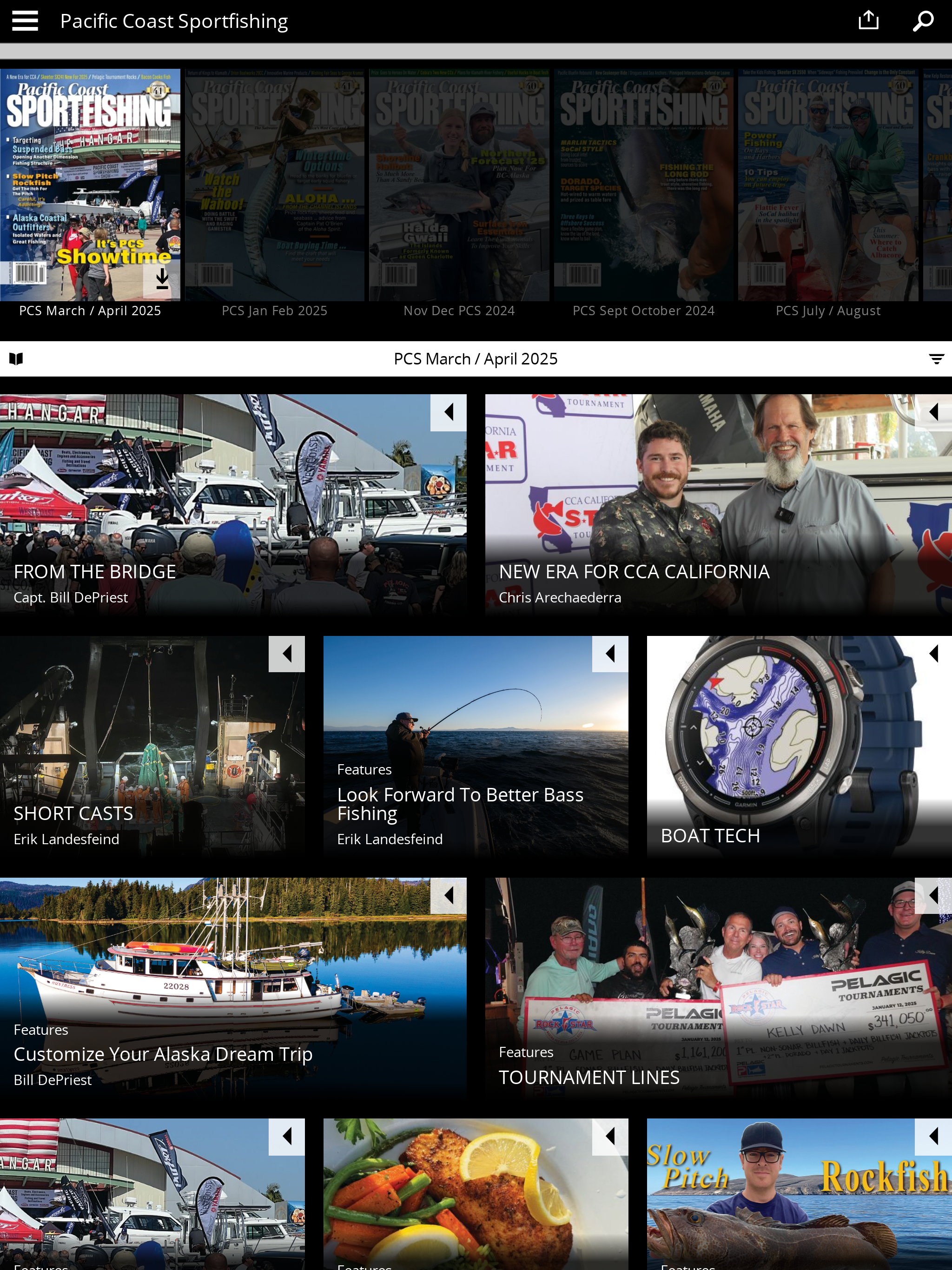Expand the arrow on the SHORT CASTS card
Viewport: 952px width, 1270px height.
(286, 654)
